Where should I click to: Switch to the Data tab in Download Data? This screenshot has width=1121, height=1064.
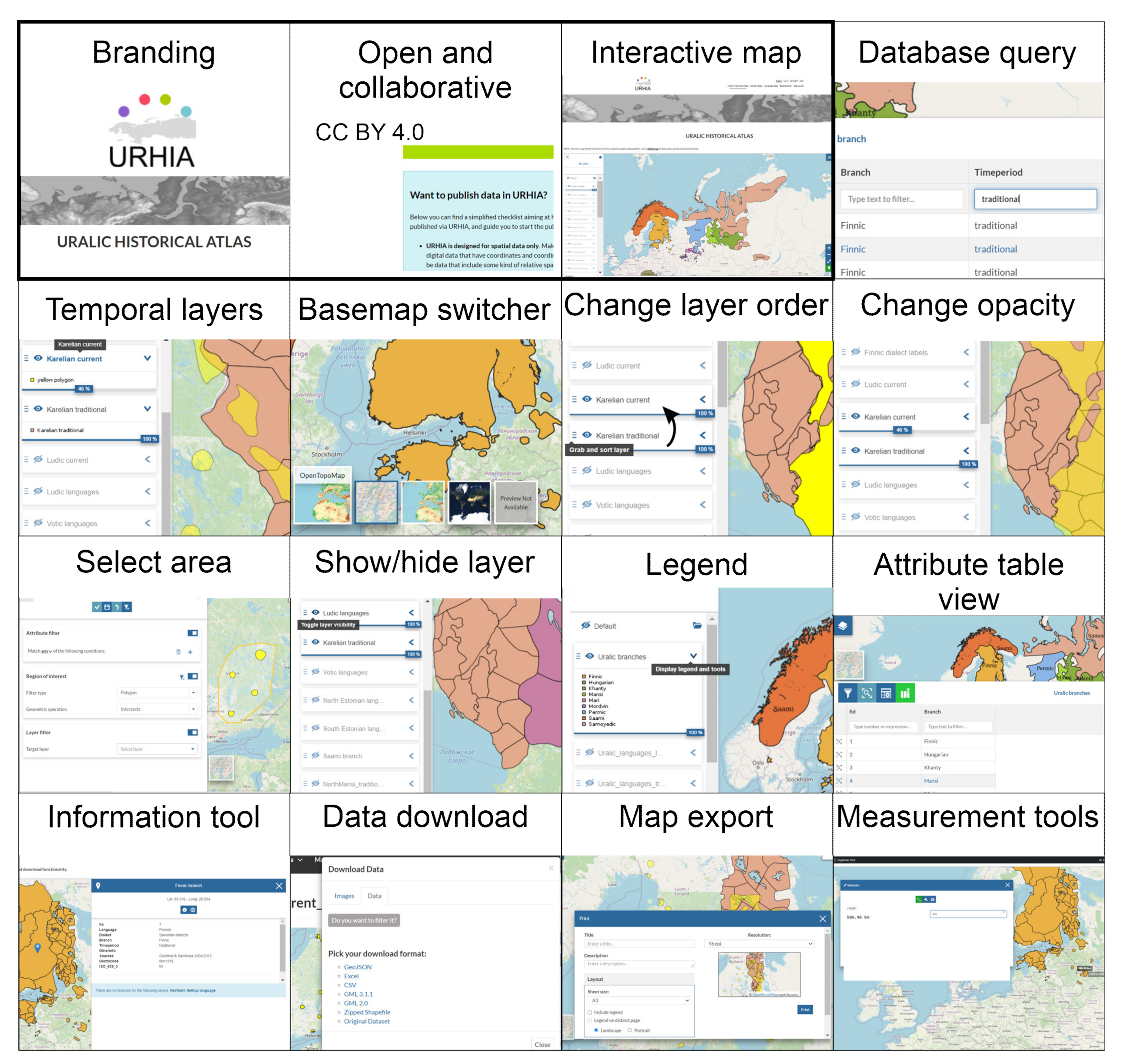[375, 896]
